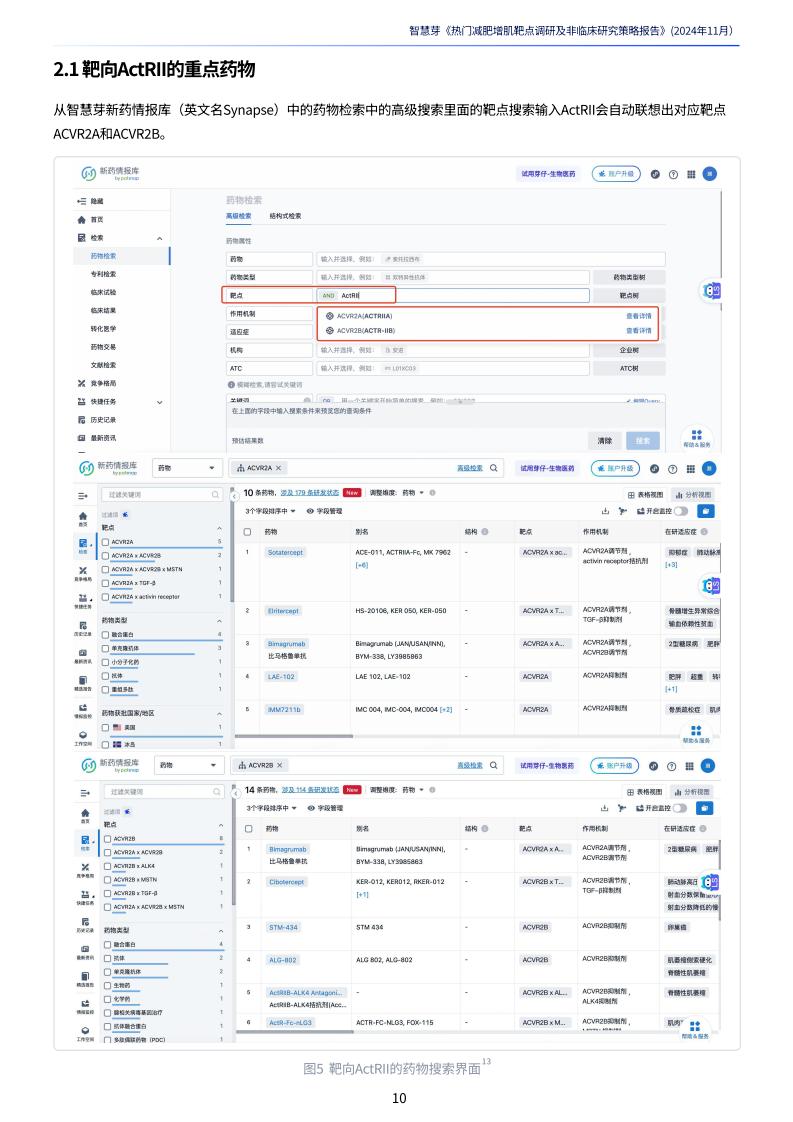This screenshot has width=793, height=1122.
Task: Open apps grid icon in ACVR2A results header
Action: tap(690, 469)
